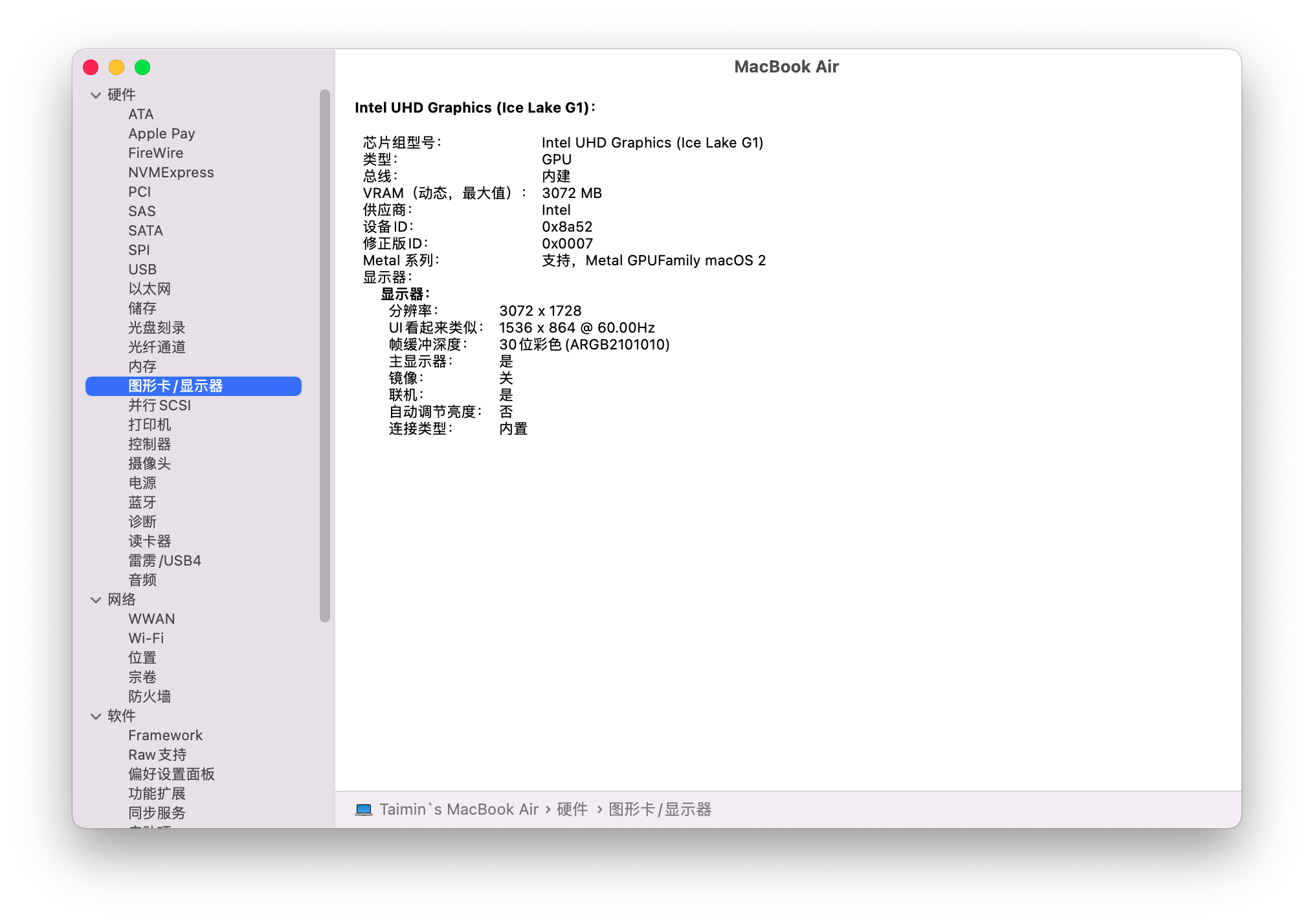The height and width of the screenshot is (924, 1314).
Task: Open the 蓝牙 hardware category
Action: click(142, 502)
